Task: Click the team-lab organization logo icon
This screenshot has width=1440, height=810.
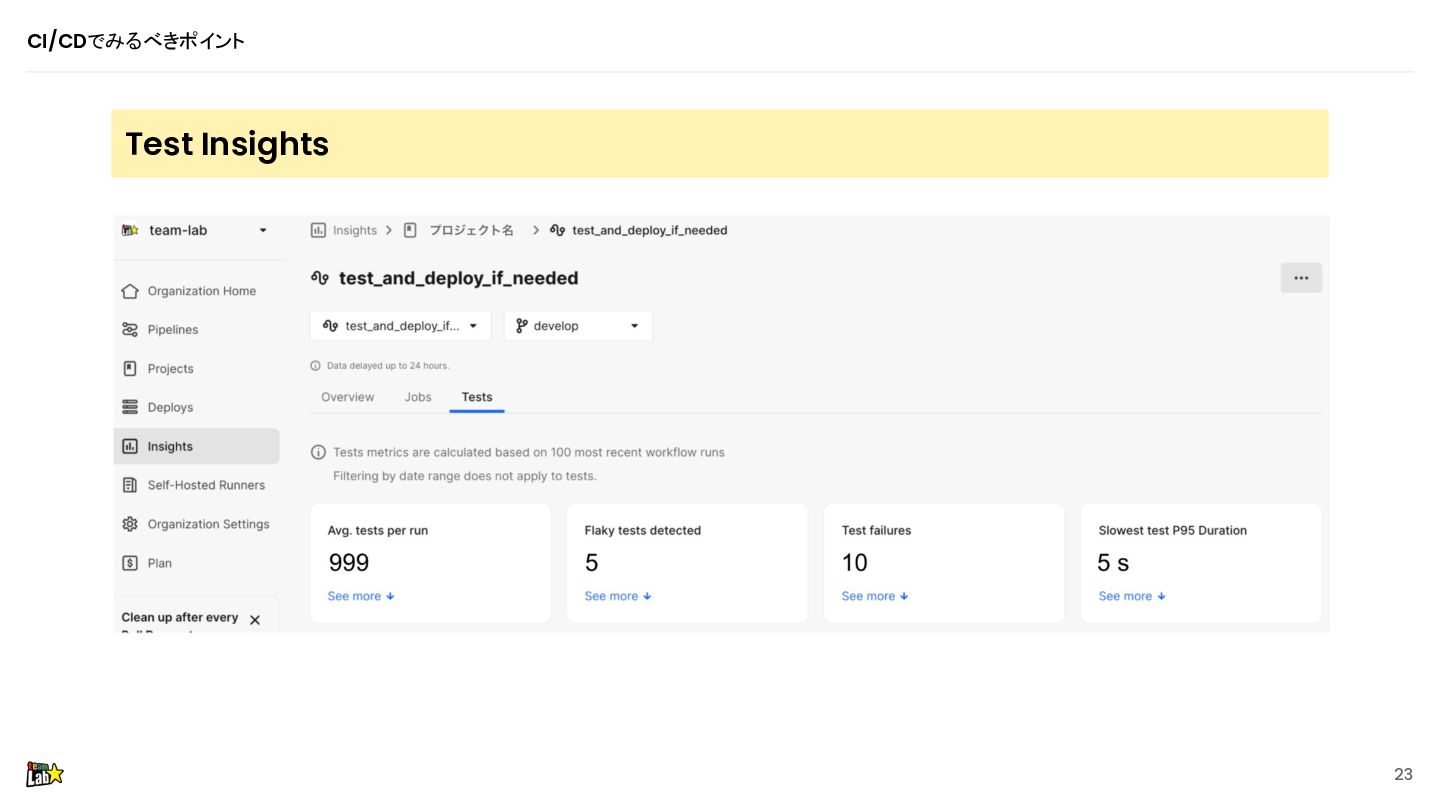Action: (130, 230)
